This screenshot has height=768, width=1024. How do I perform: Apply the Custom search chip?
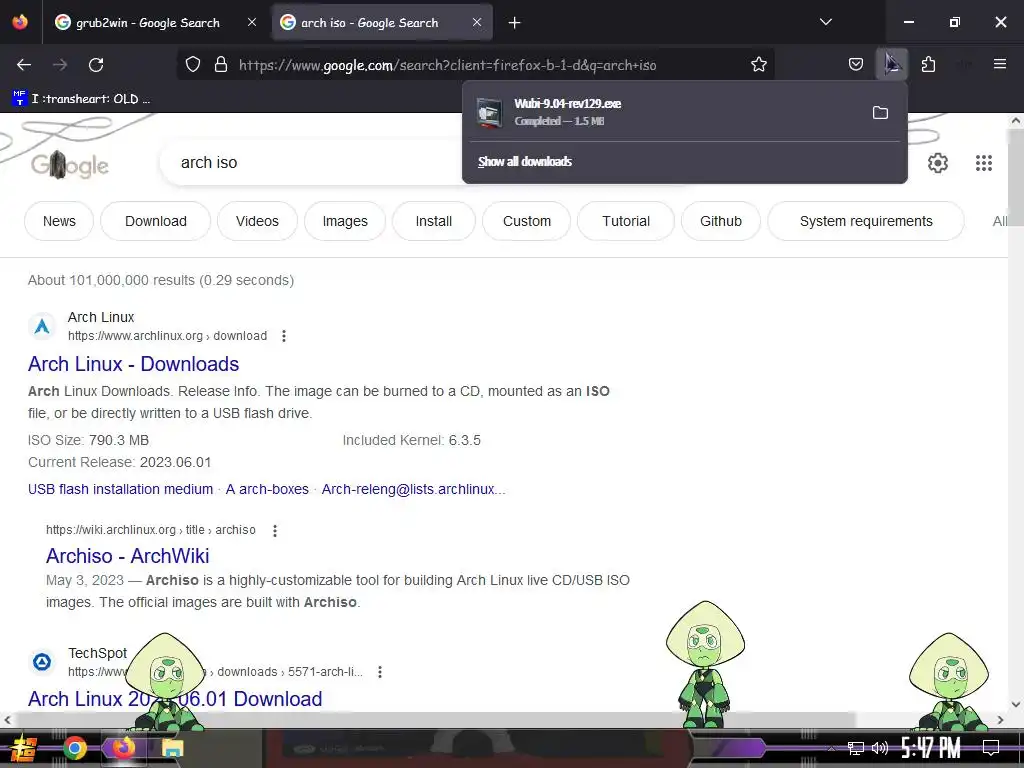[526, 221]
